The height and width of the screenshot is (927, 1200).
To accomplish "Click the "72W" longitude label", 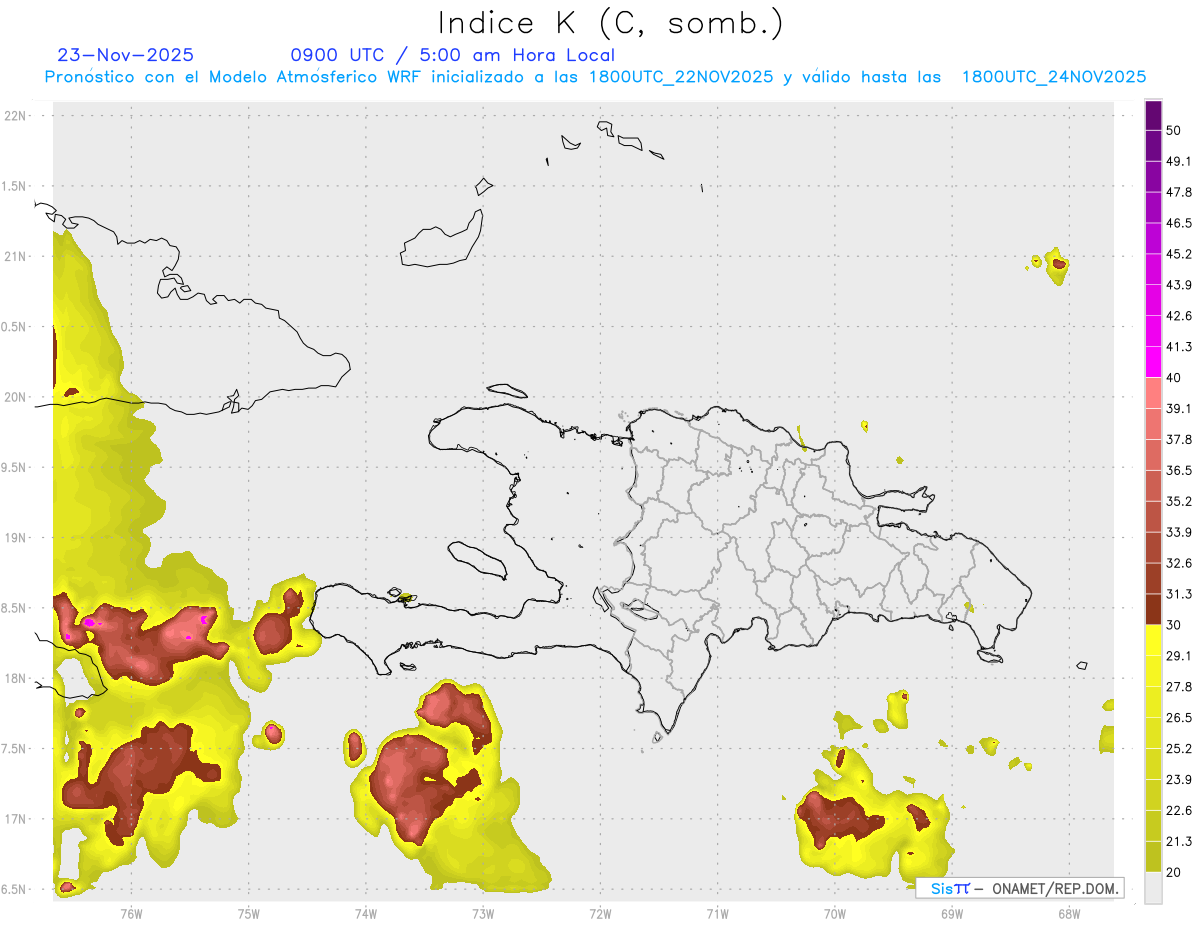I will 600,914.
